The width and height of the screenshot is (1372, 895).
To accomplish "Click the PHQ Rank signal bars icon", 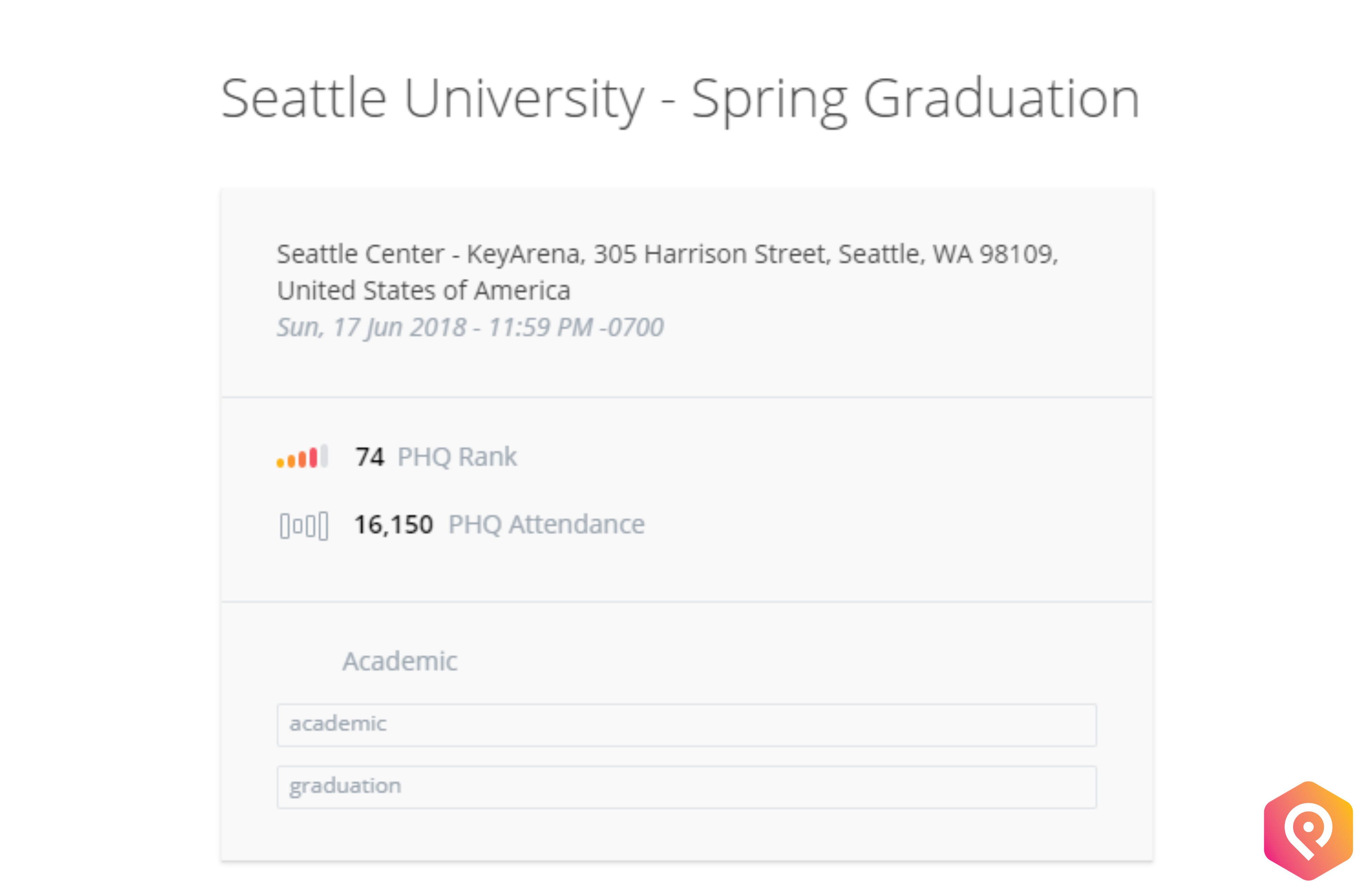I will pos(302,457).
